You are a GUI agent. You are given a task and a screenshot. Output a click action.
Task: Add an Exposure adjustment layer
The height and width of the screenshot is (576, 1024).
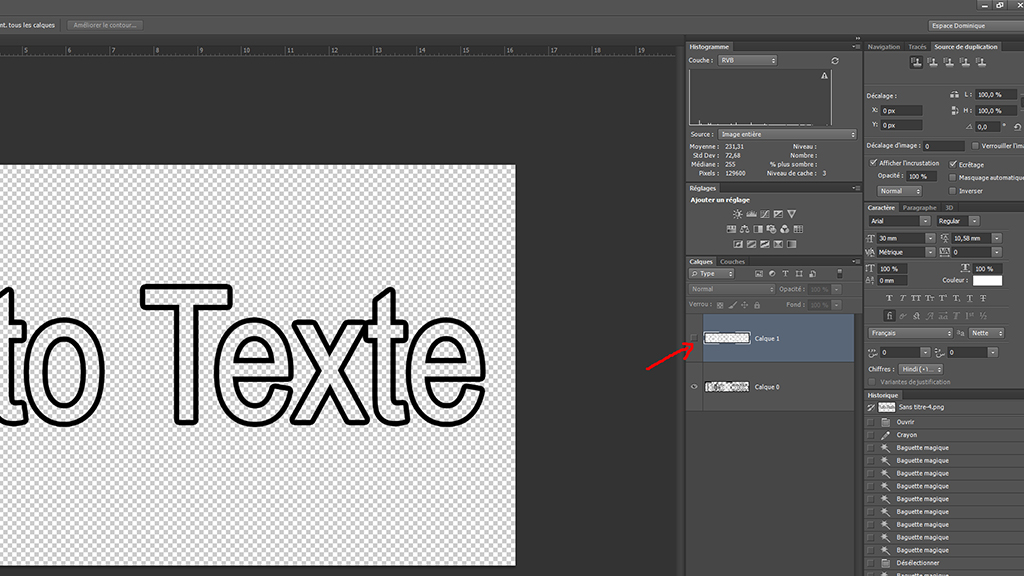click(x=778, y=214)
